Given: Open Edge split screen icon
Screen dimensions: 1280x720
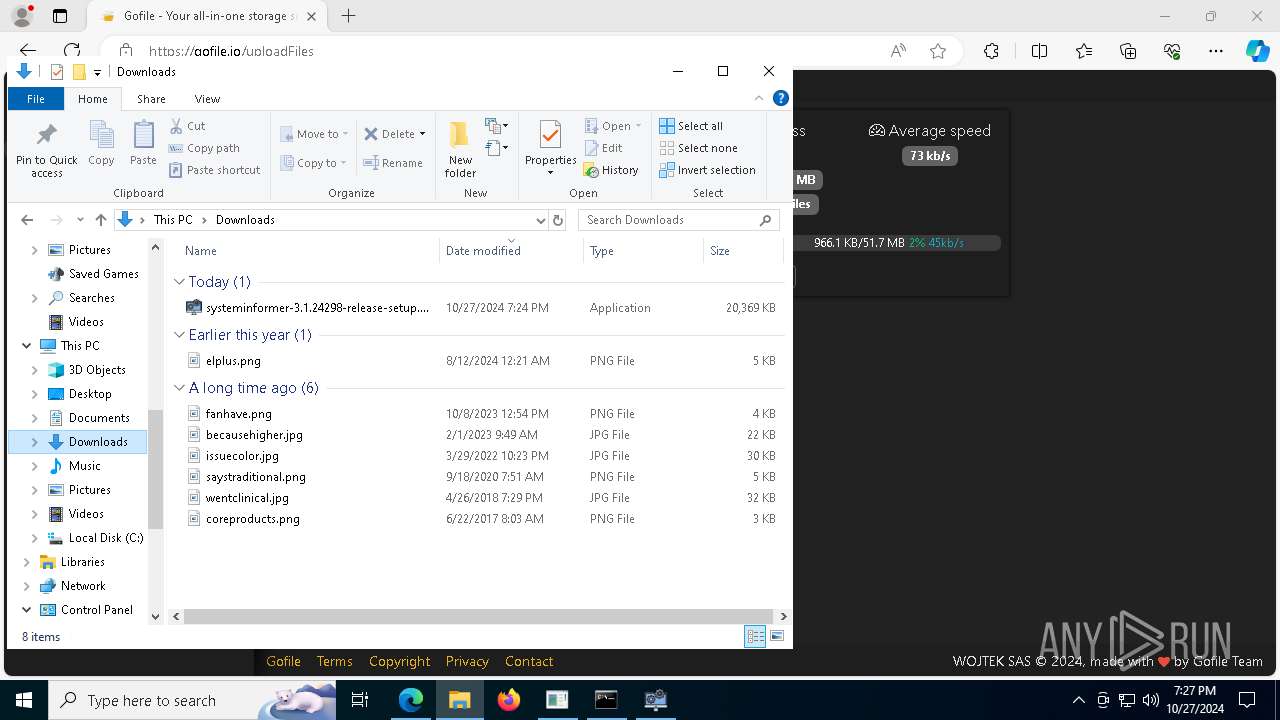Looking at the screenshot, I should pyautogui.click(x=1039, y=51).
